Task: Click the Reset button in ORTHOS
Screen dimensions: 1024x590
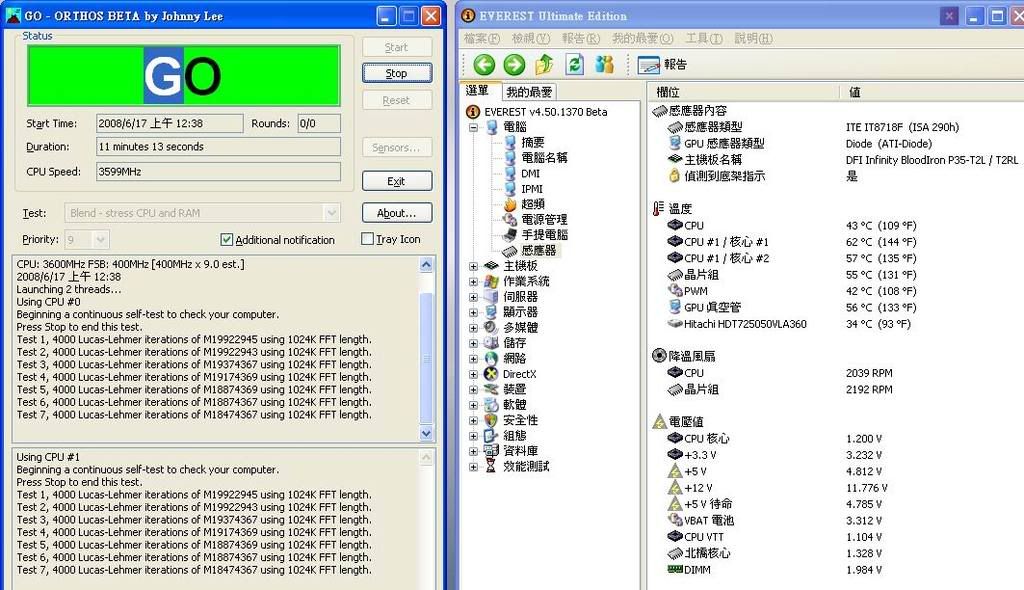Action: 397,100
